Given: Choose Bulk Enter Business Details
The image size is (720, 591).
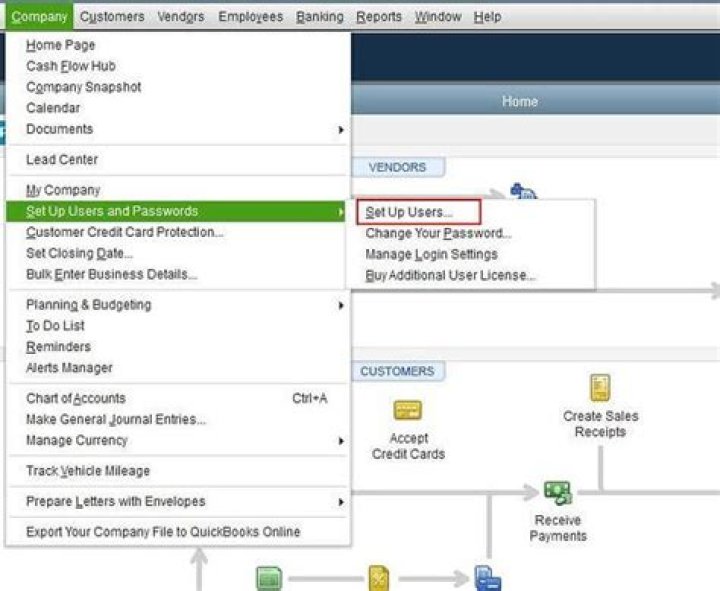Looking at the screenshot, I should tap(177, 274).
